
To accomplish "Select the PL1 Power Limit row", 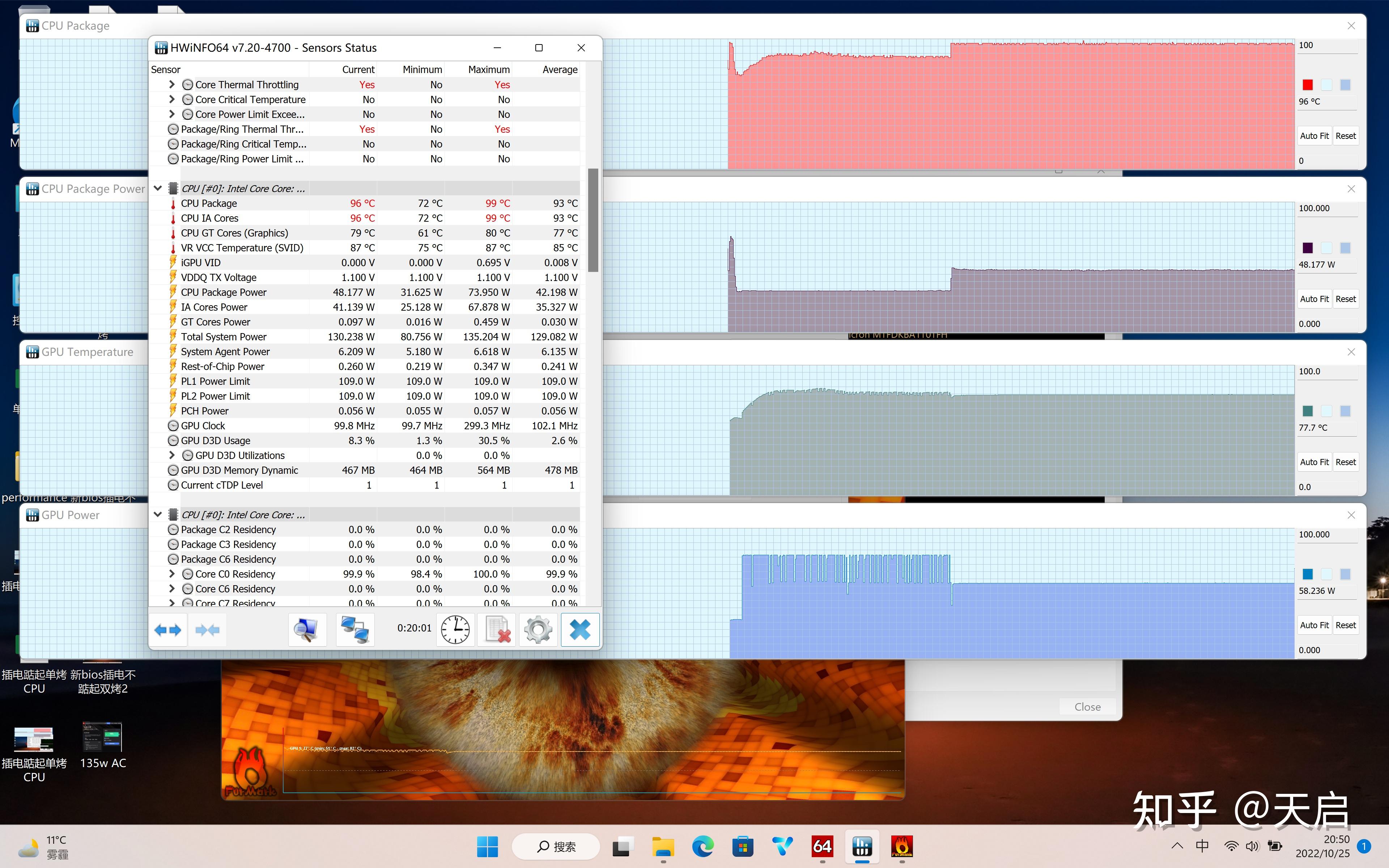I will pos(365,381).
